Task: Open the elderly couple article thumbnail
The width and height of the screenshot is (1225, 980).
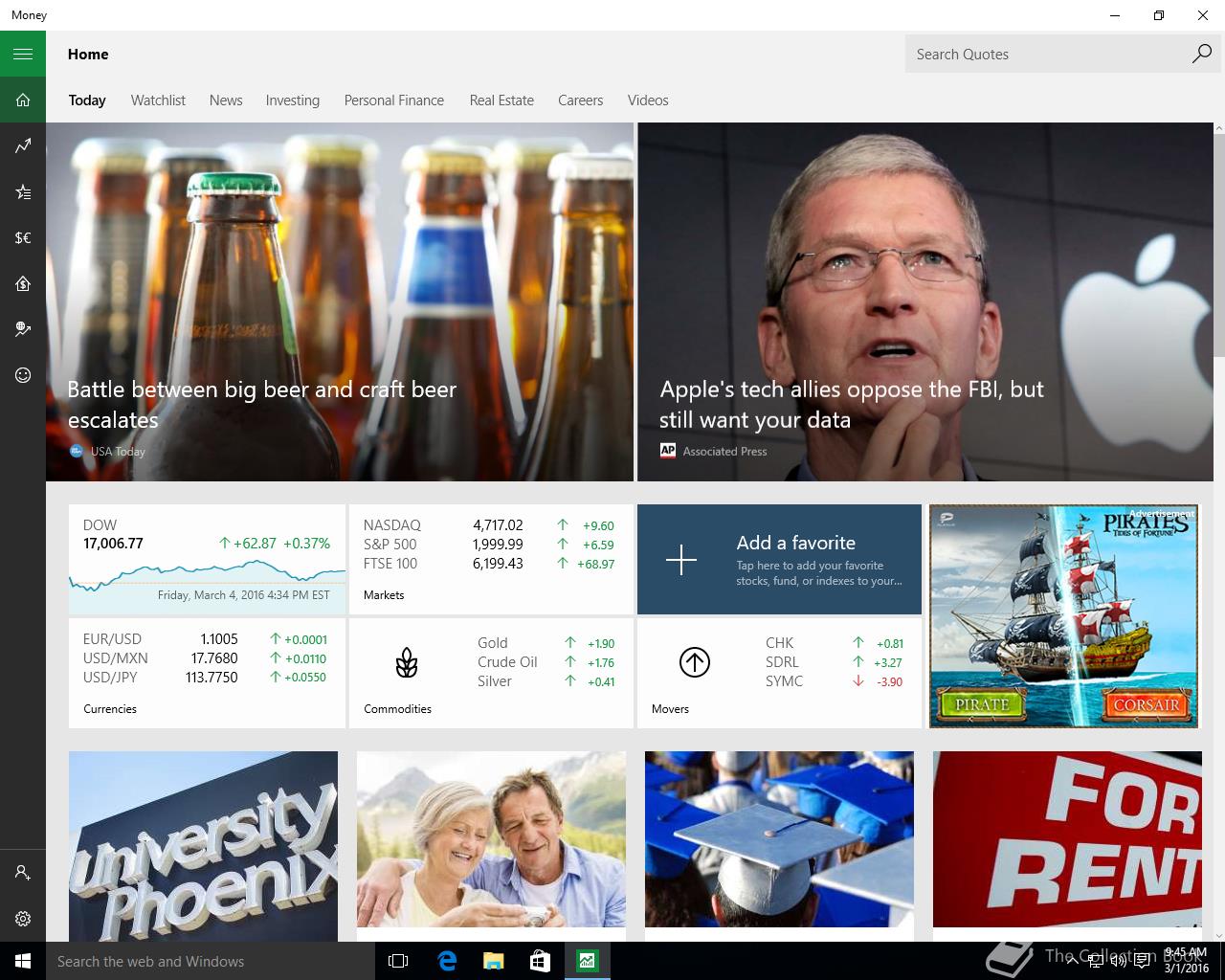Action: pos(491,839)
